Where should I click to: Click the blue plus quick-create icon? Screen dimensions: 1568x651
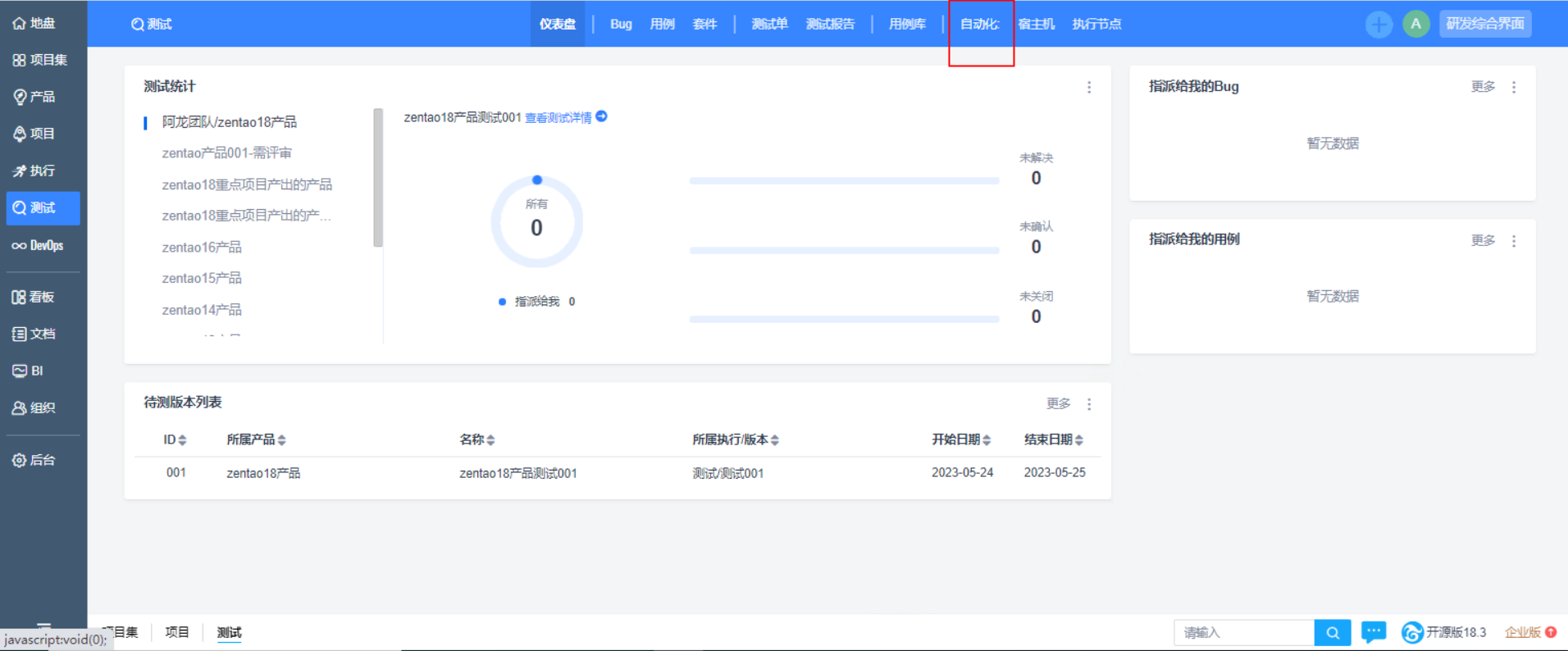click(x=1379, y=25)
